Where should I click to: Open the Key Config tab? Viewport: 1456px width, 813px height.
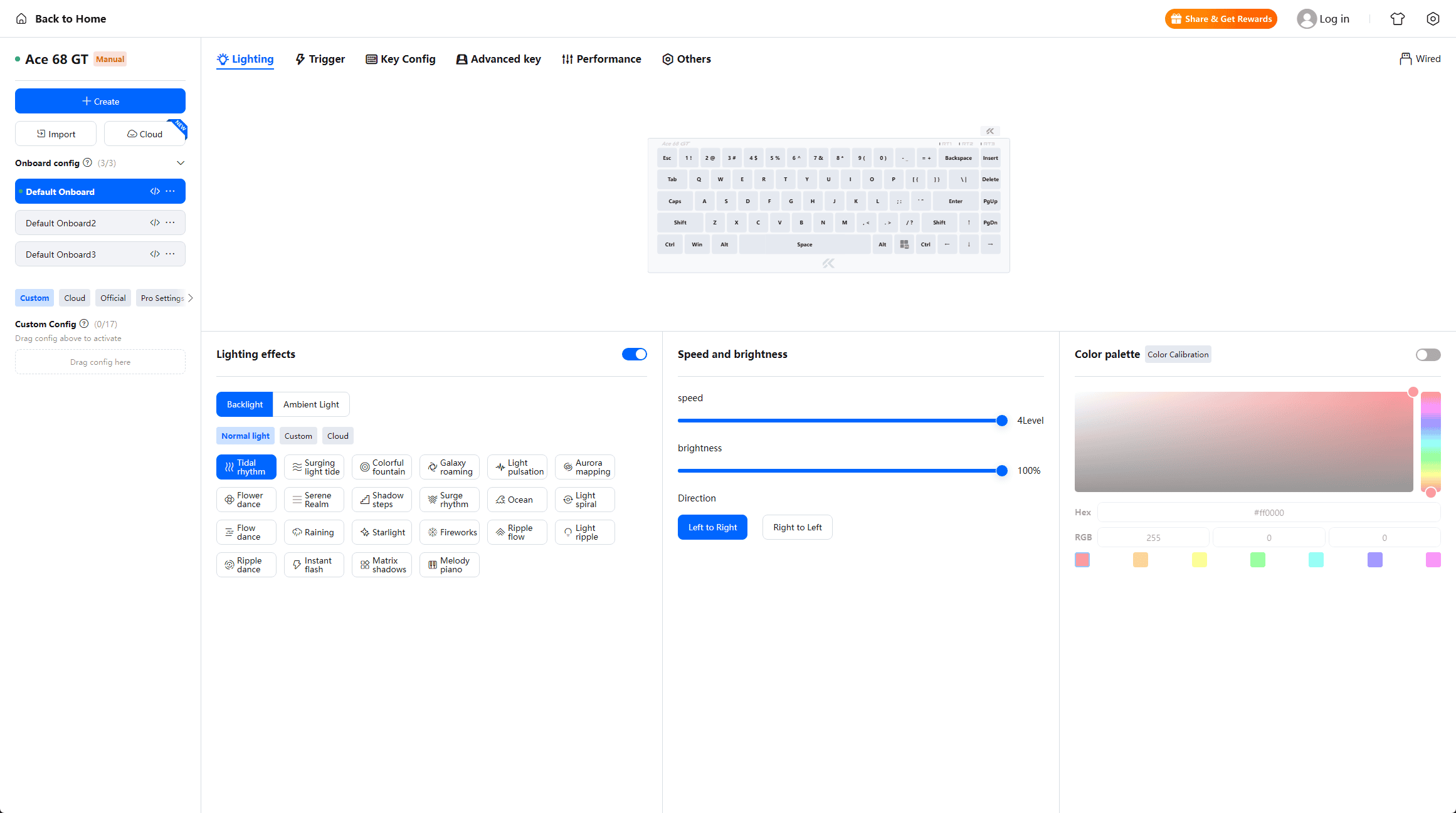point(401,59)
